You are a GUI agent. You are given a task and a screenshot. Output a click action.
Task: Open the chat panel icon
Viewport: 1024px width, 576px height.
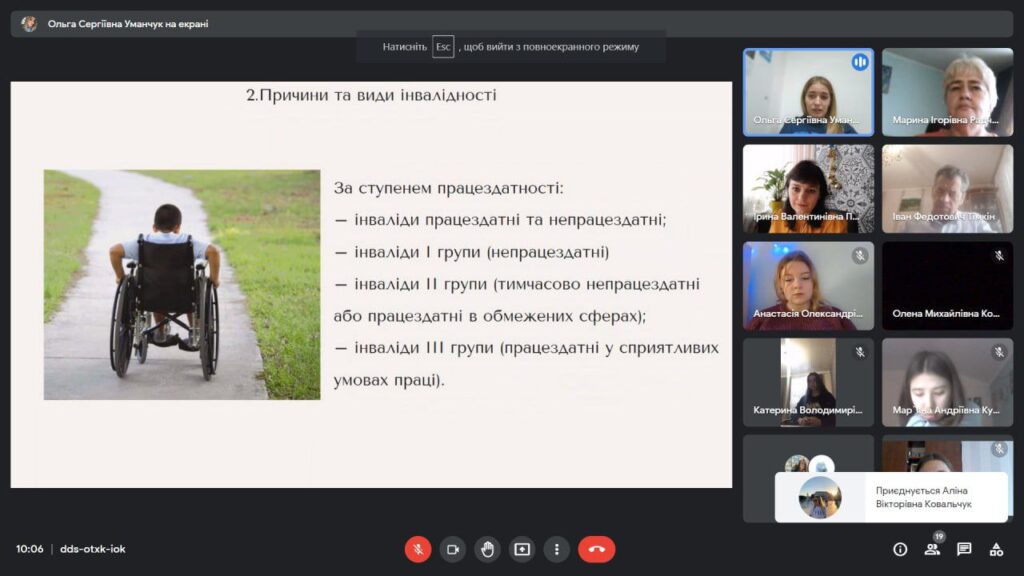click(x=964, y=549)
